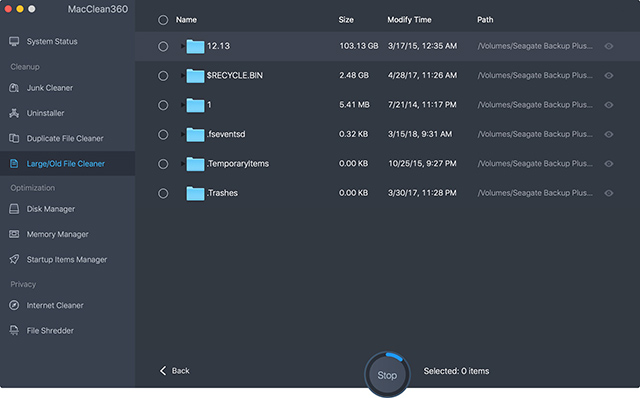
Task: Click the .fseventsd folder icon
Action: [x=195, y=134]
